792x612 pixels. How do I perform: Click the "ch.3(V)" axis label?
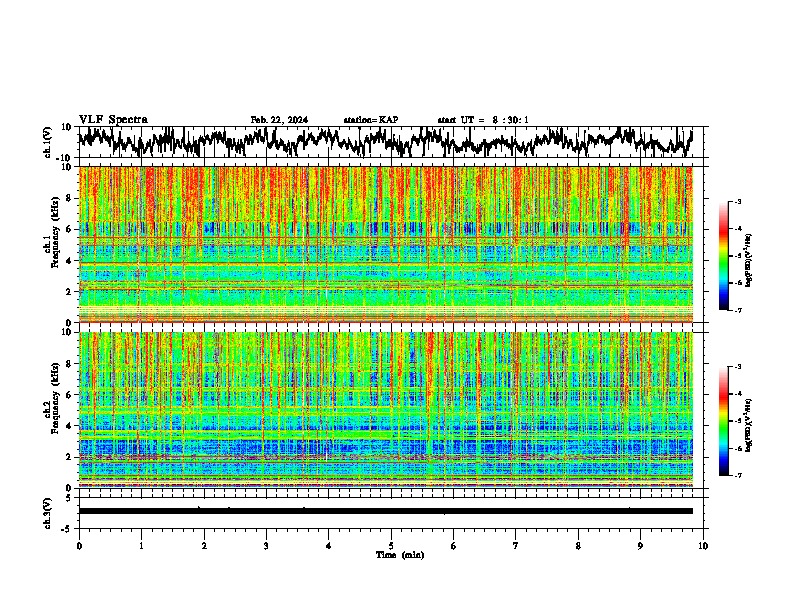tap(48, 513)
